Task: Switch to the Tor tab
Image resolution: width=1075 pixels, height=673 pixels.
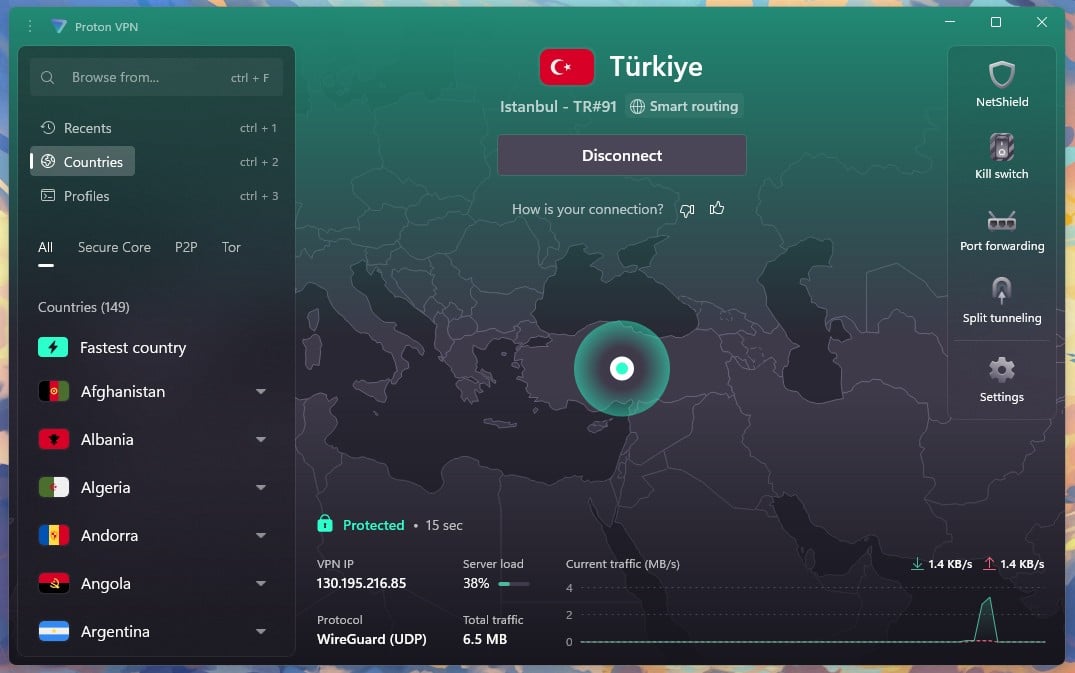Action: pos(231,247)
